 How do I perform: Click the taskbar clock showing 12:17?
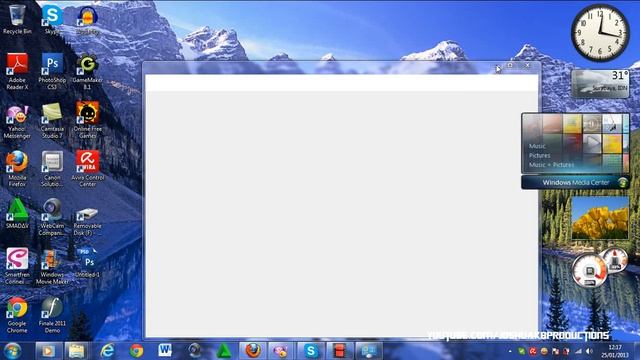click(615, 351)
